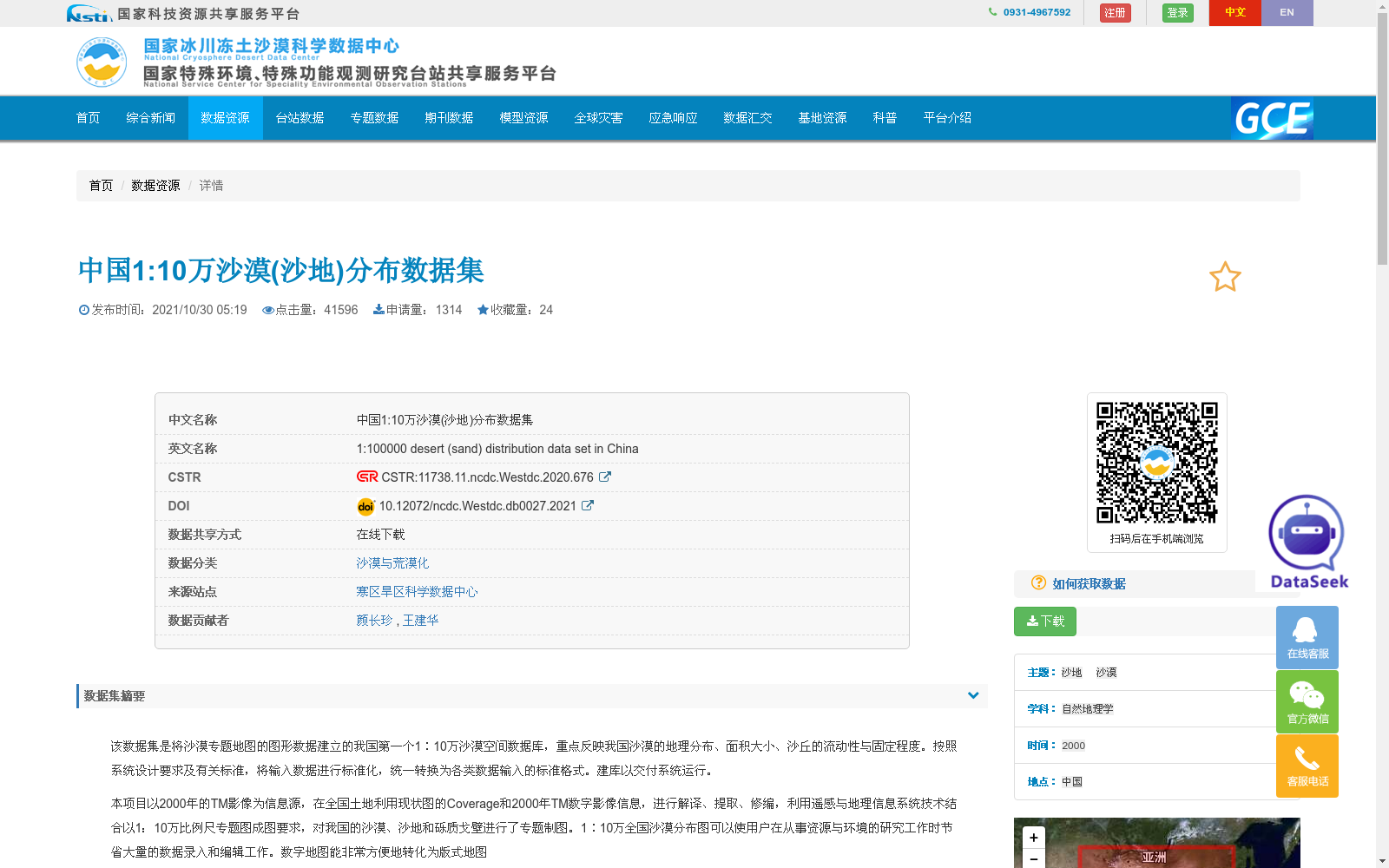Click the 沙漠 subject tag
This screenshot has width=1389, height=868.
tap(1106, 673)
